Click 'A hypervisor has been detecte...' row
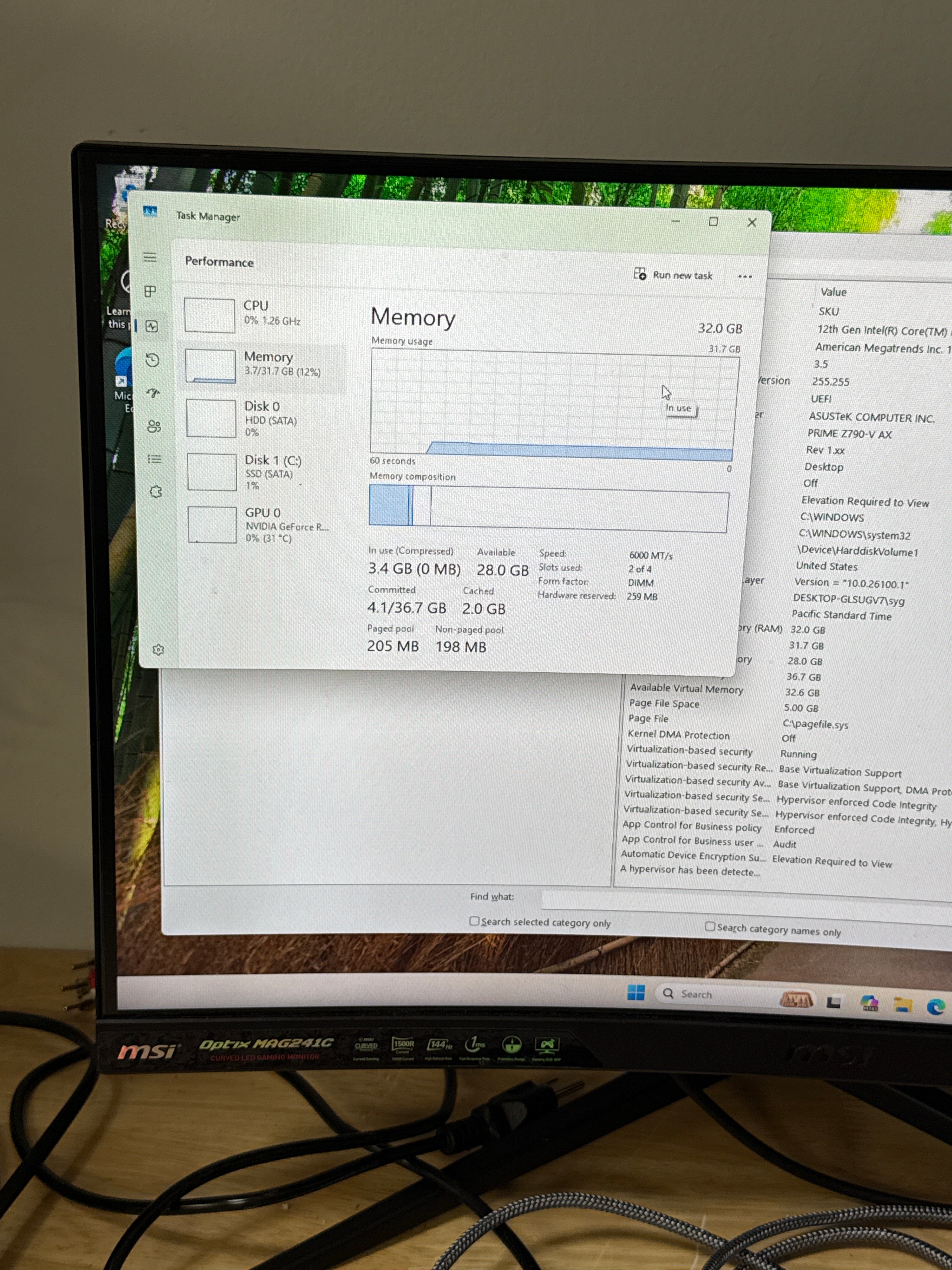This screenshot has width=952, height=1270. [x=690, y=870]
